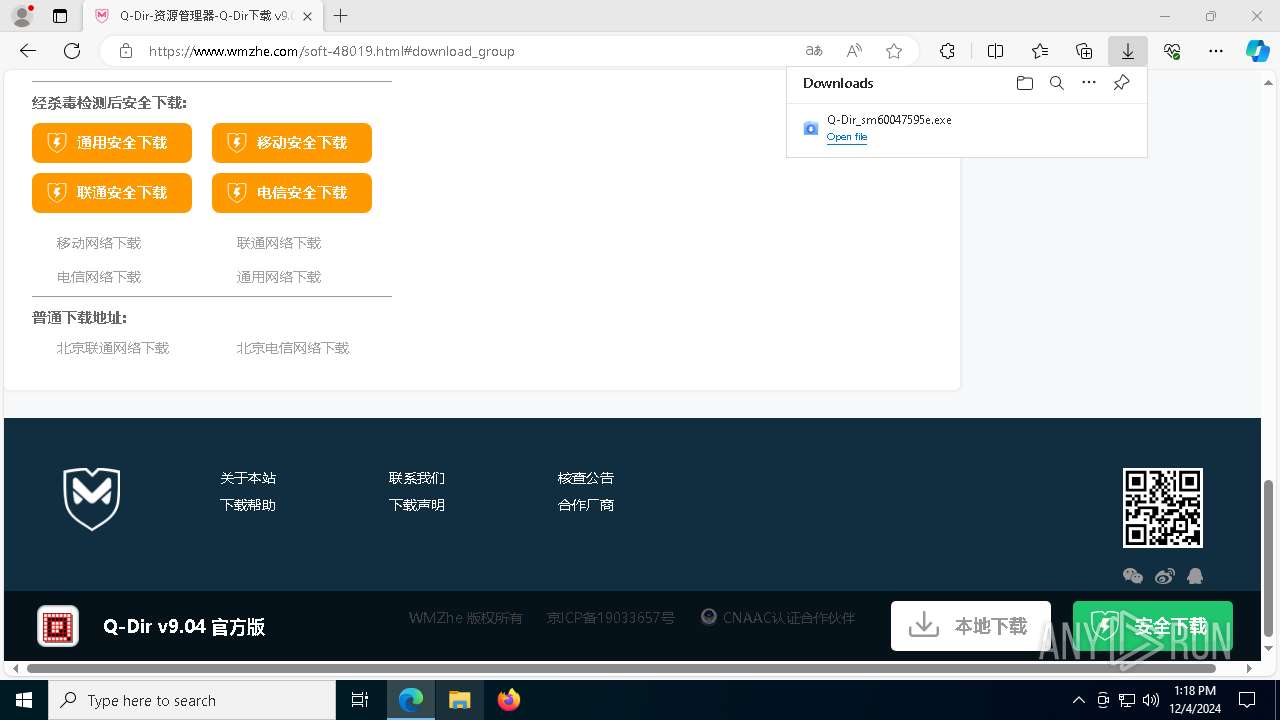
Task: Click 北京电信网络下载 link
Action: click(x=293, y=348)
